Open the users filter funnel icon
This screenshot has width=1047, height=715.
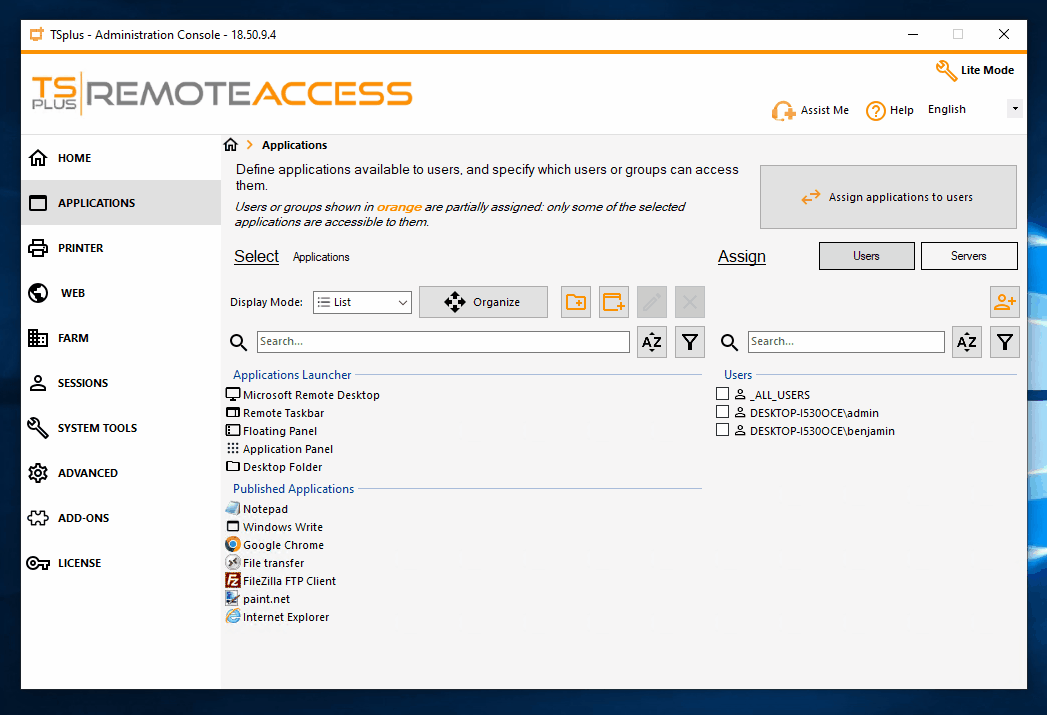pyautogui.click(x=1005, y=342)
